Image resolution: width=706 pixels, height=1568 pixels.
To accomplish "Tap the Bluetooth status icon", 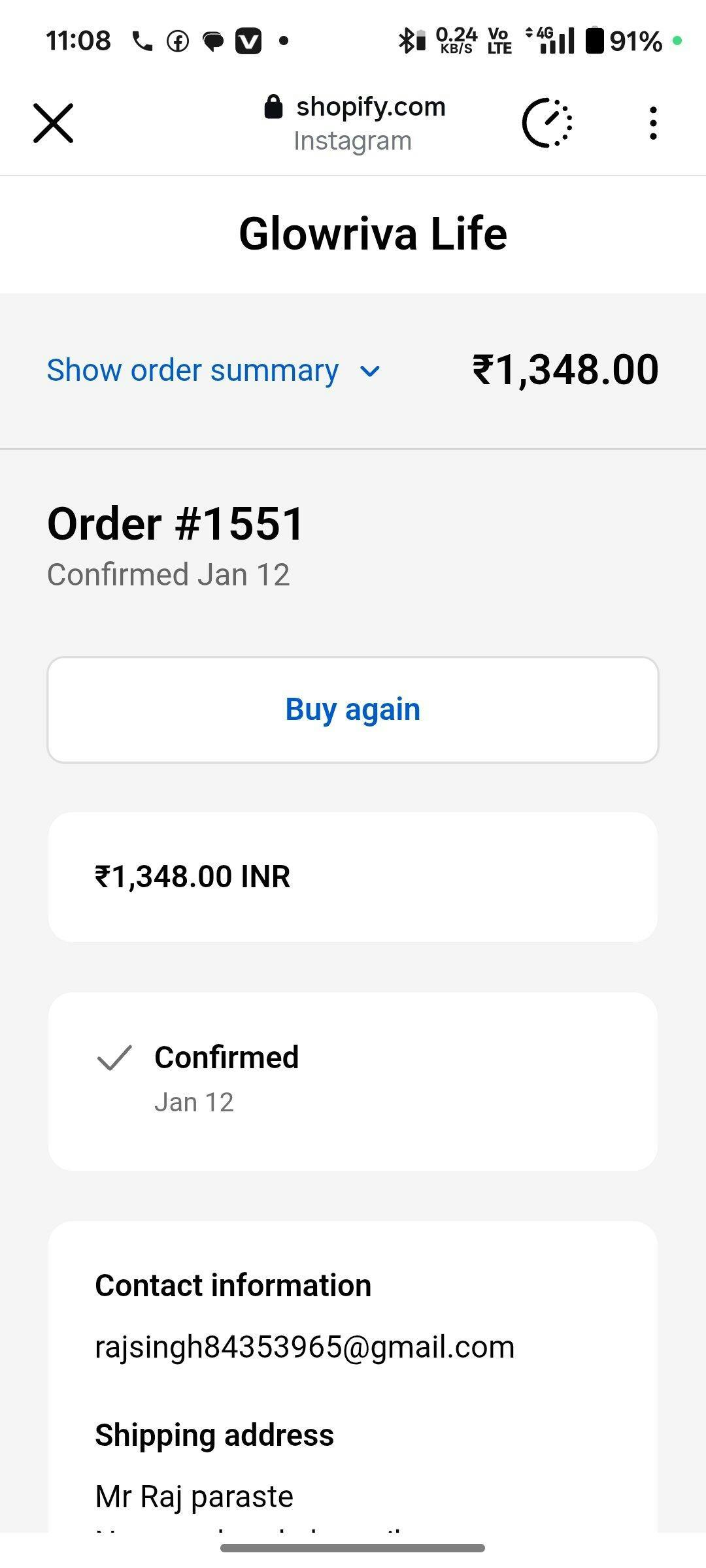I will click(407, 41).
